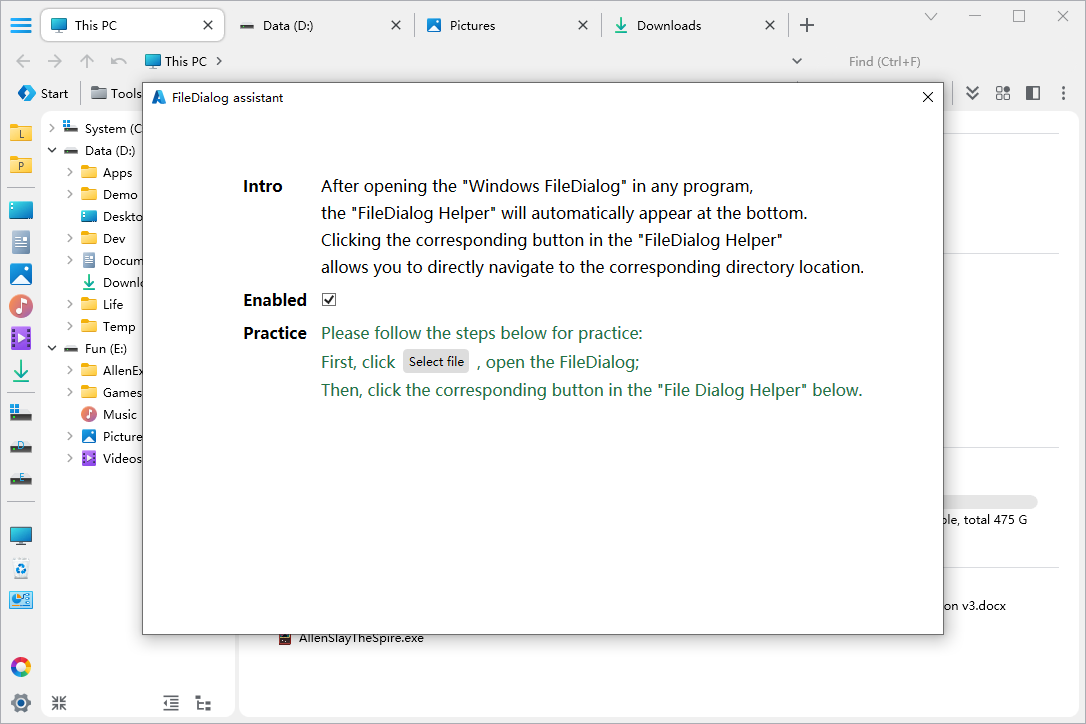The height and width of the screenshot is (724, 1086).
Task: Open the hamburger main menu
Action: point(20,25)
